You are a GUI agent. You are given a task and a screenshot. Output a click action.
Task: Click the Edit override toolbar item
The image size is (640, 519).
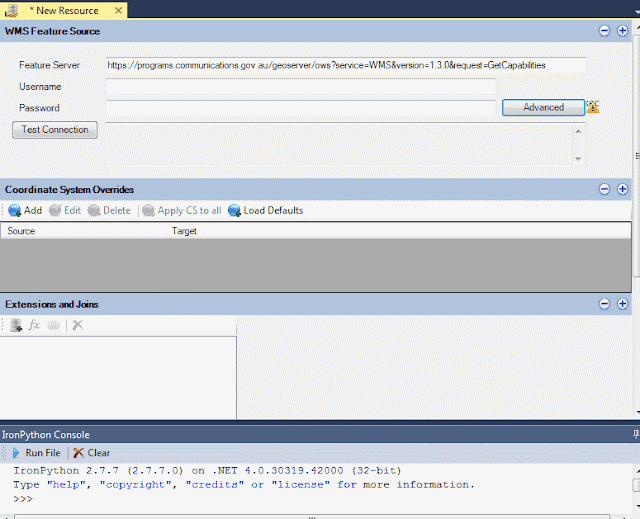click(x=65, y=211)
